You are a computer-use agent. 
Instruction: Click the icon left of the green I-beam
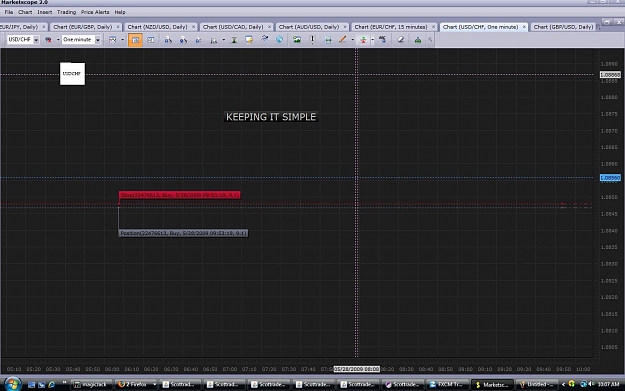pos(214,40)
